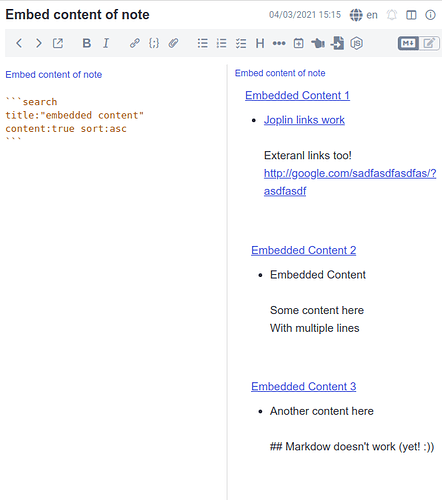Switch to rich text editor toggle

(429, 43)
